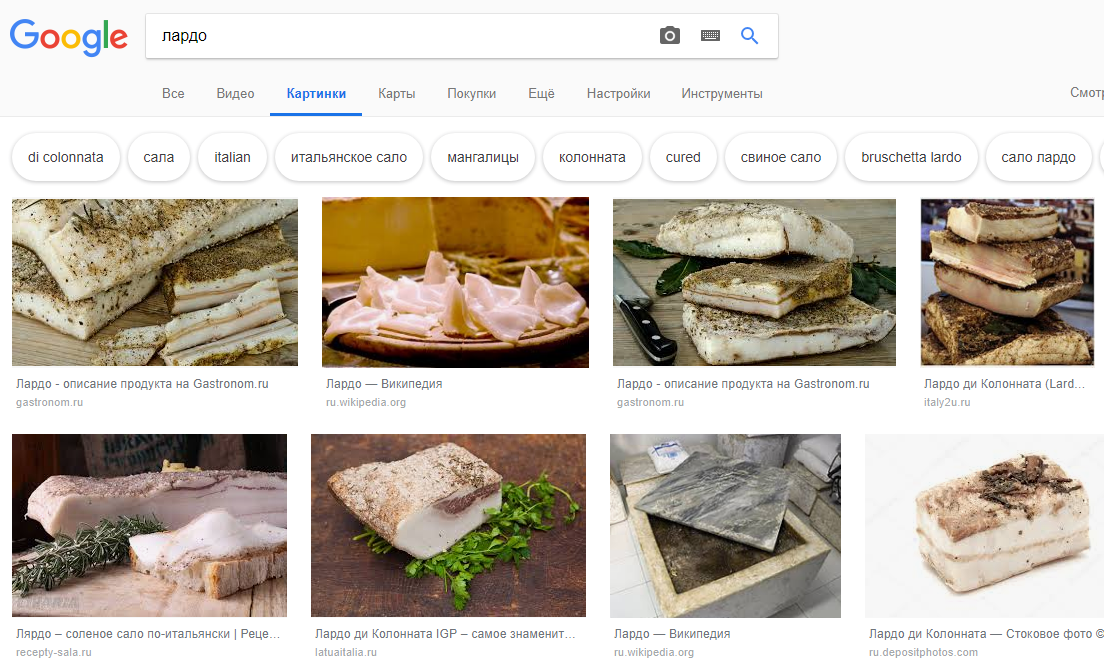Open latuaitalia.ru lardo image with parsley

[448, 525]
